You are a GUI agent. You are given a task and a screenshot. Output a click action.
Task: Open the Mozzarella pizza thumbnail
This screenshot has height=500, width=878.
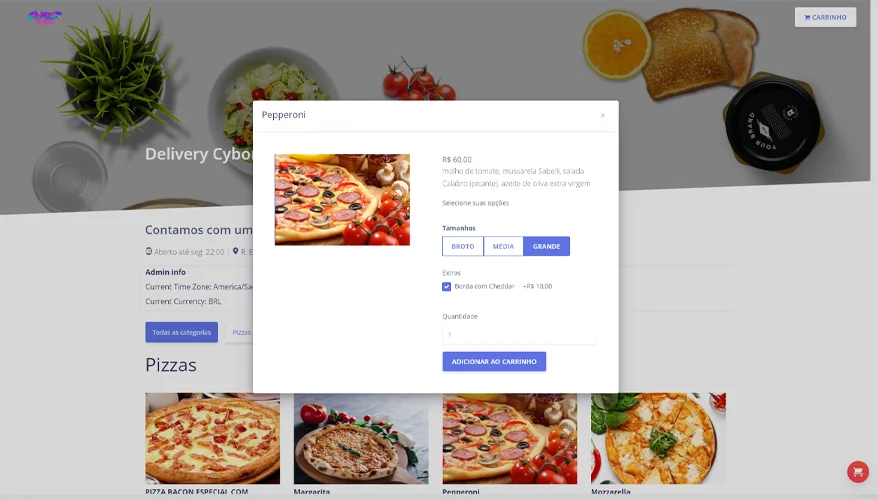coord(658,438)
